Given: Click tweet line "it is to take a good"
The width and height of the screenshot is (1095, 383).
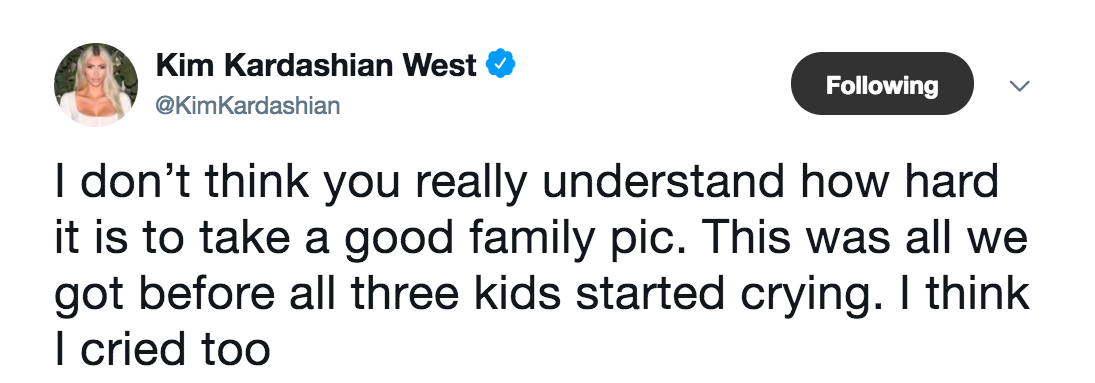Looking at the screenshot, I should [541, 239].
